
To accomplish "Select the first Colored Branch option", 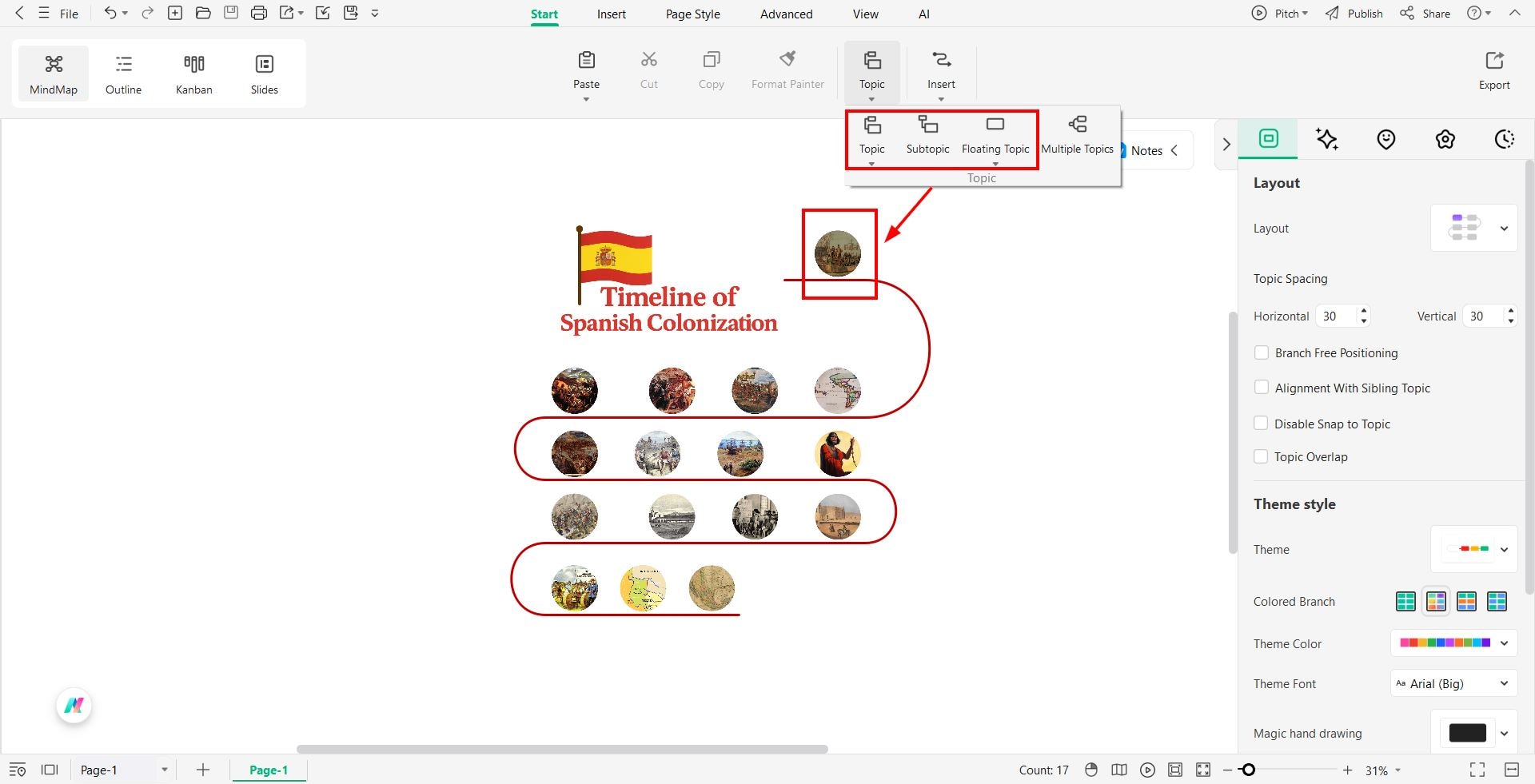I will coord(1405,601).
